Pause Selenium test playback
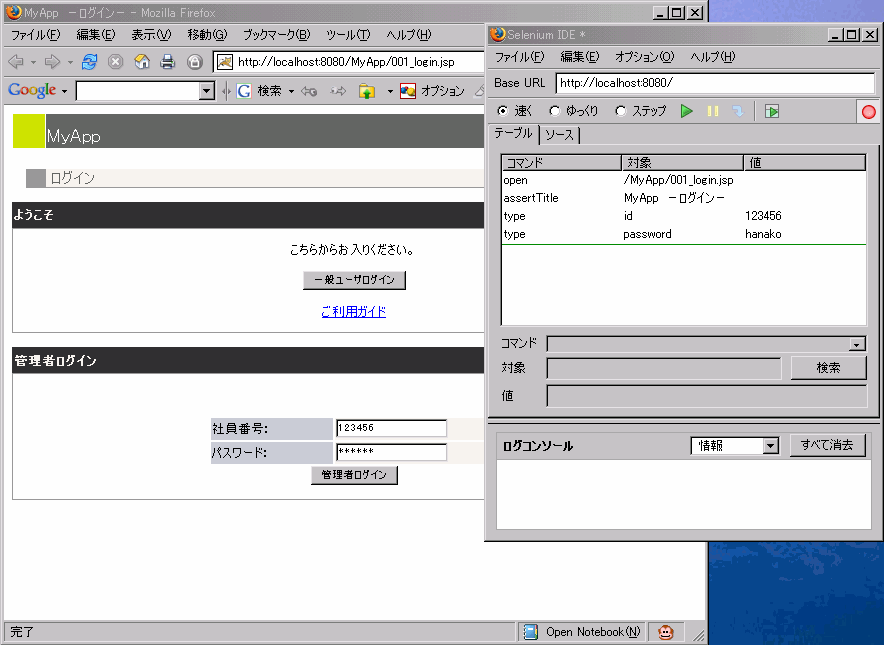This screenshot has height=645, width=884. click(x=713, y=111)
